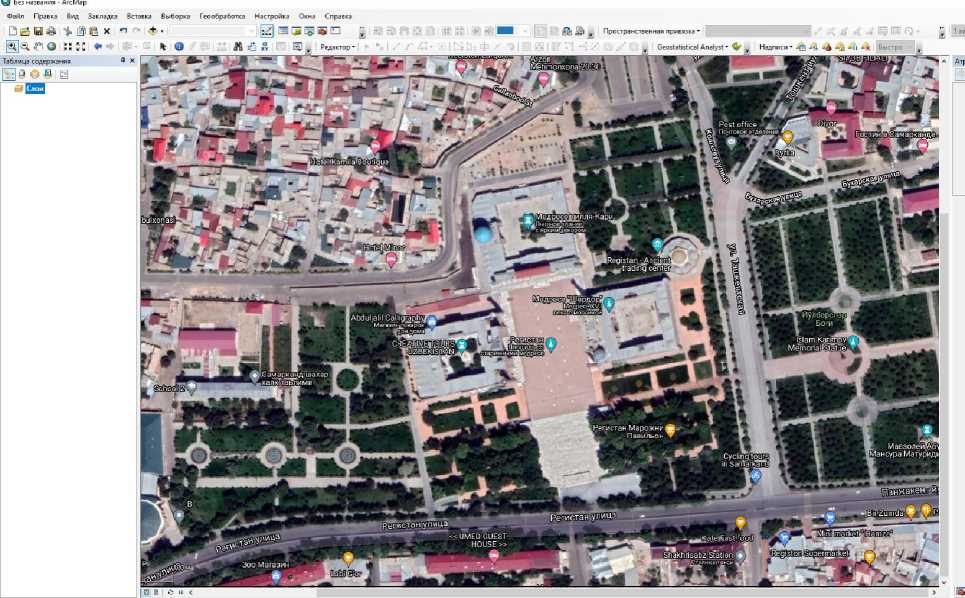Viewport: 965px width, 598px height.
Task: Click the Full Extent globe icon
Action: click(x=51, y=46)
